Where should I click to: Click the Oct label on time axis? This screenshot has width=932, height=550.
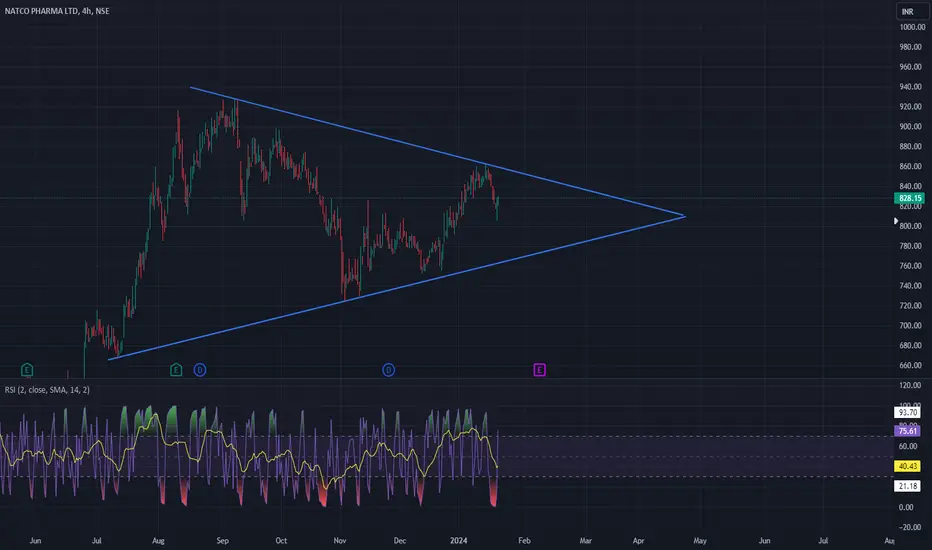281,540
